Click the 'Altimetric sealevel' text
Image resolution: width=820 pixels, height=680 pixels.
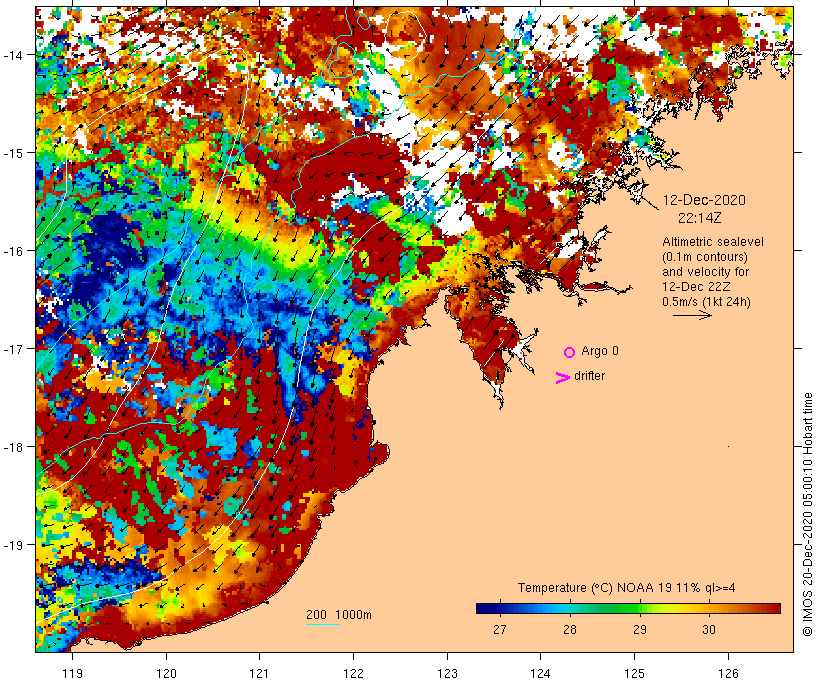pyautogui.click(x=713, y=242)
